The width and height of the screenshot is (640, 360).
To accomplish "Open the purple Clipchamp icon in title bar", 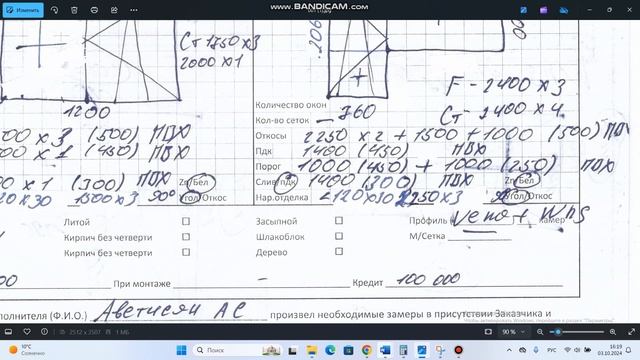I will coord(543,10).
